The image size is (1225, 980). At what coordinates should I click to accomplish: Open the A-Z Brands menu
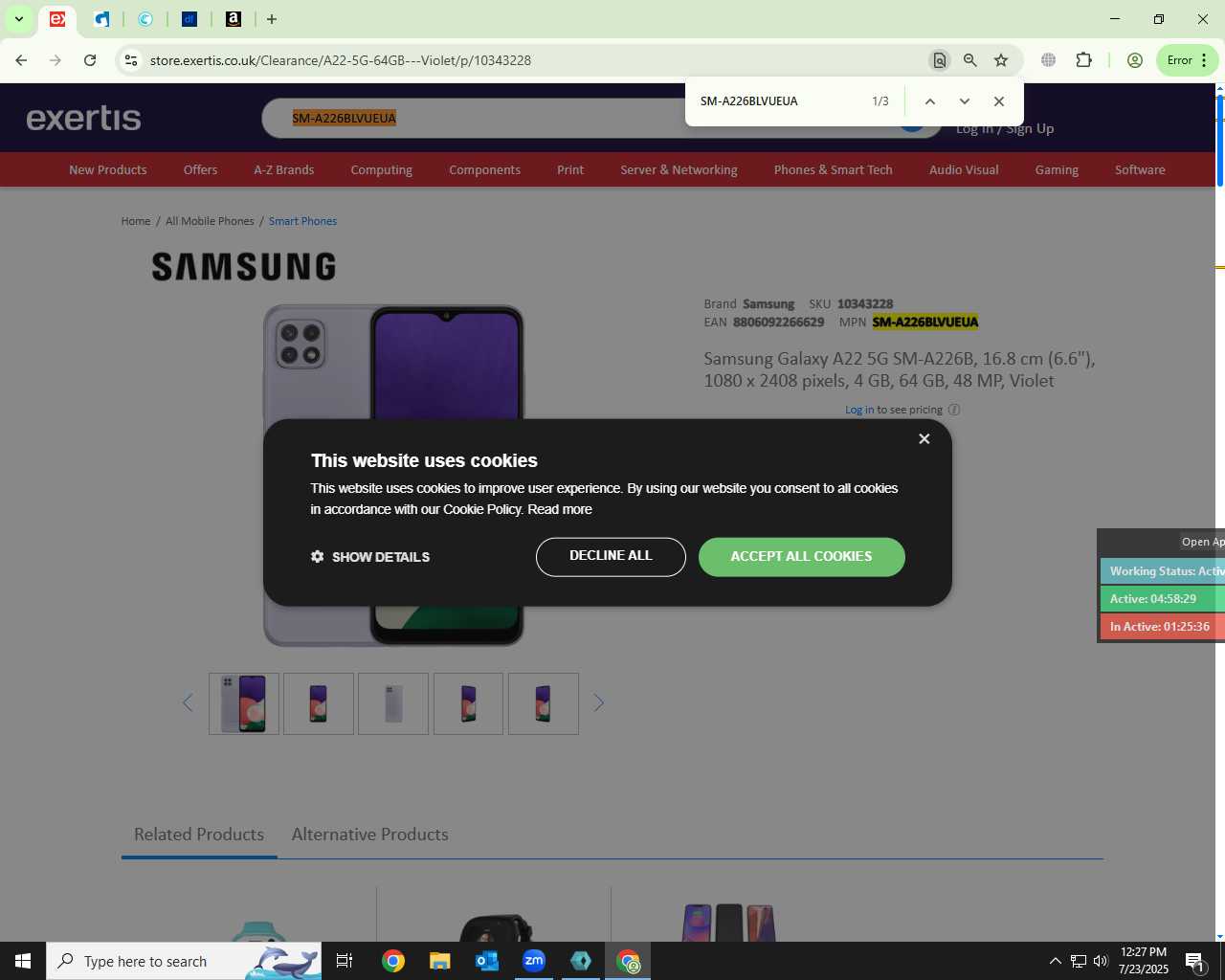click(x=283, y=170)
